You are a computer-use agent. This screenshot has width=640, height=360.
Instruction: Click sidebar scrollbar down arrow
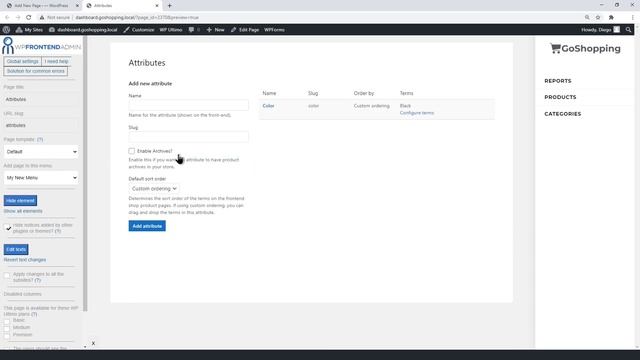[85, 347]
